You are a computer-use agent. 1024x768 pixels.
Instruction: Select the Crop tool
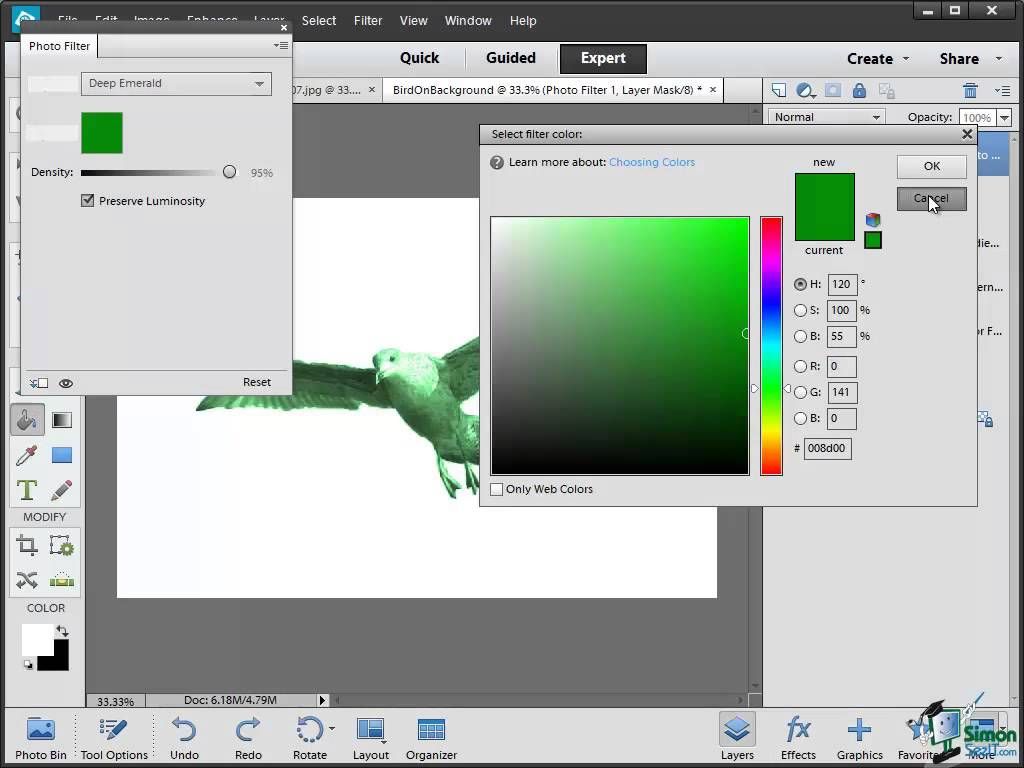(x=27, y=545)
